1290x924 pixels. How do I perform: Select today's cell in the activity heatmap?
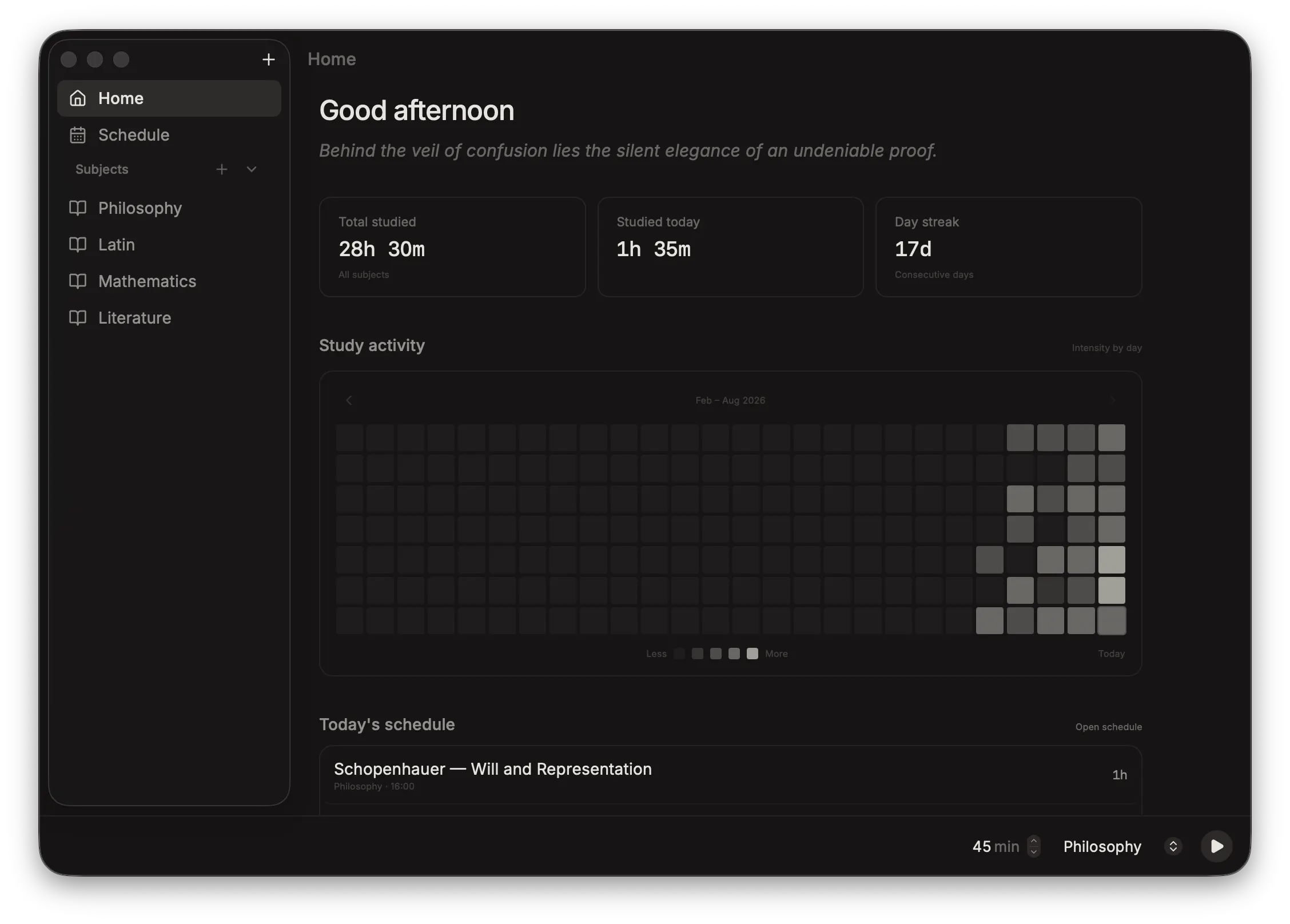point(1112,621)
